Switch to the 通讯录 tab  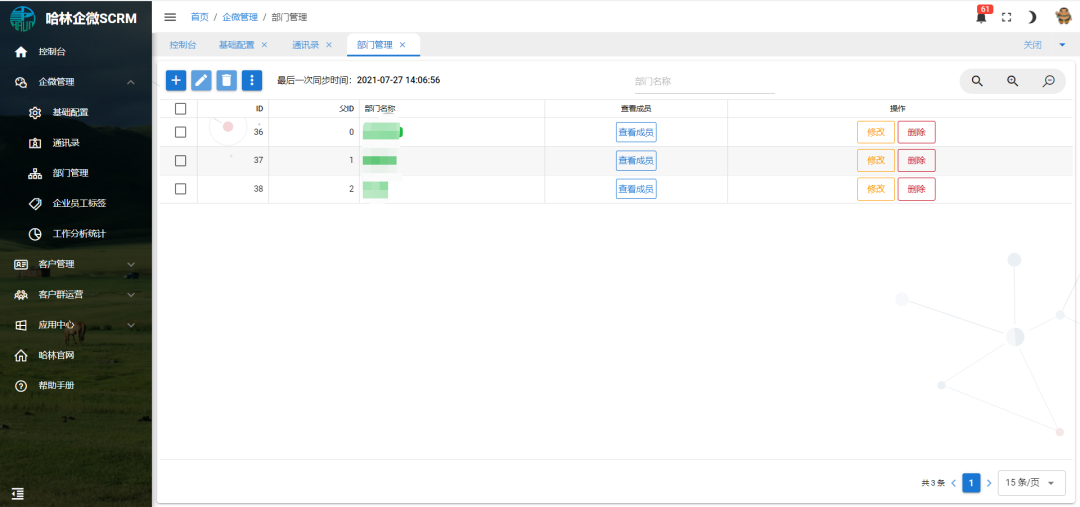(305, 45)
